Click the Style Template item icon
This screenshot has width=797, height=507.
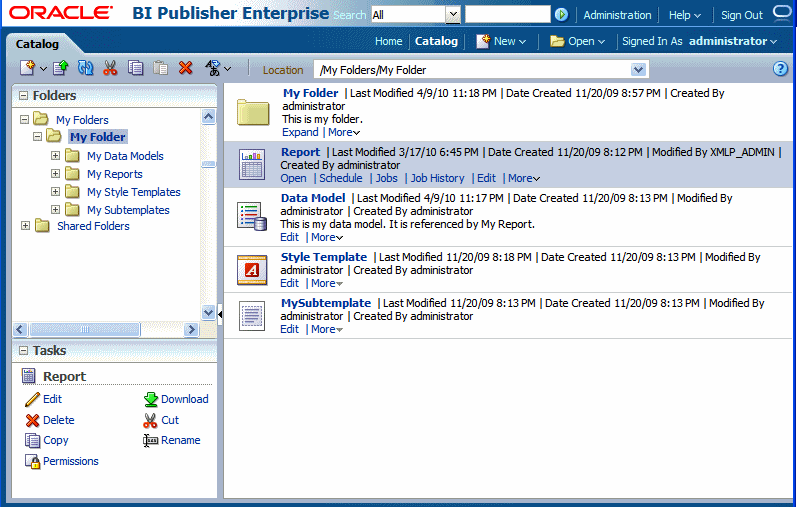[x=252, y=270]
